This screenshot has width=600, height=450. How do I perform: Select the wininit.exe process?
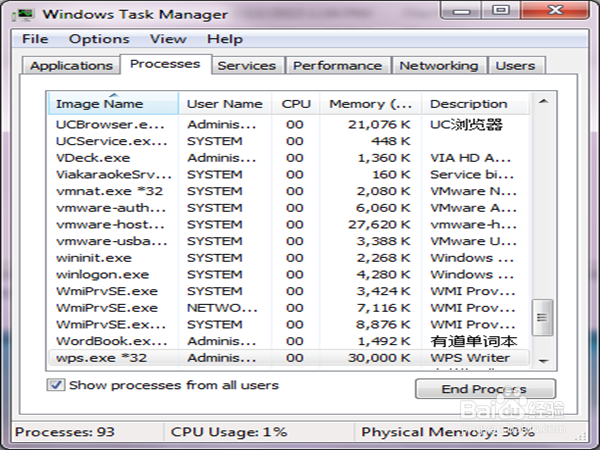[x=289, y=258]
